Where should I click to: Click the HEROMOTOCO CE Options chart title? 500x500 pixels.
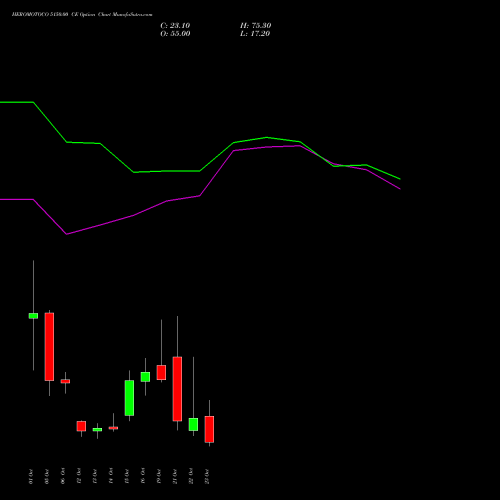pos(82,15)
